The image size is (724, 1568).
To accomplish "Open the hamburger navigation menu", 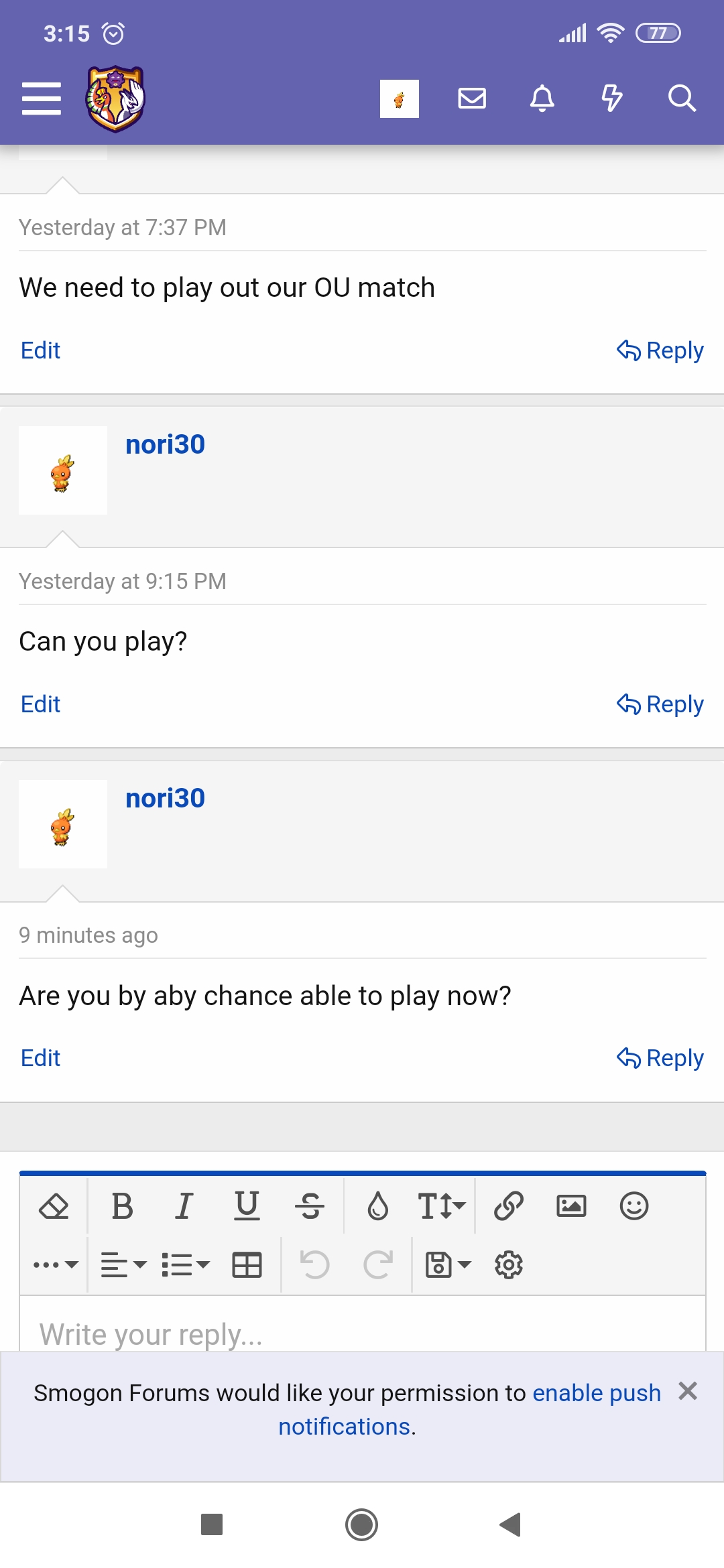I will point(42,99).
